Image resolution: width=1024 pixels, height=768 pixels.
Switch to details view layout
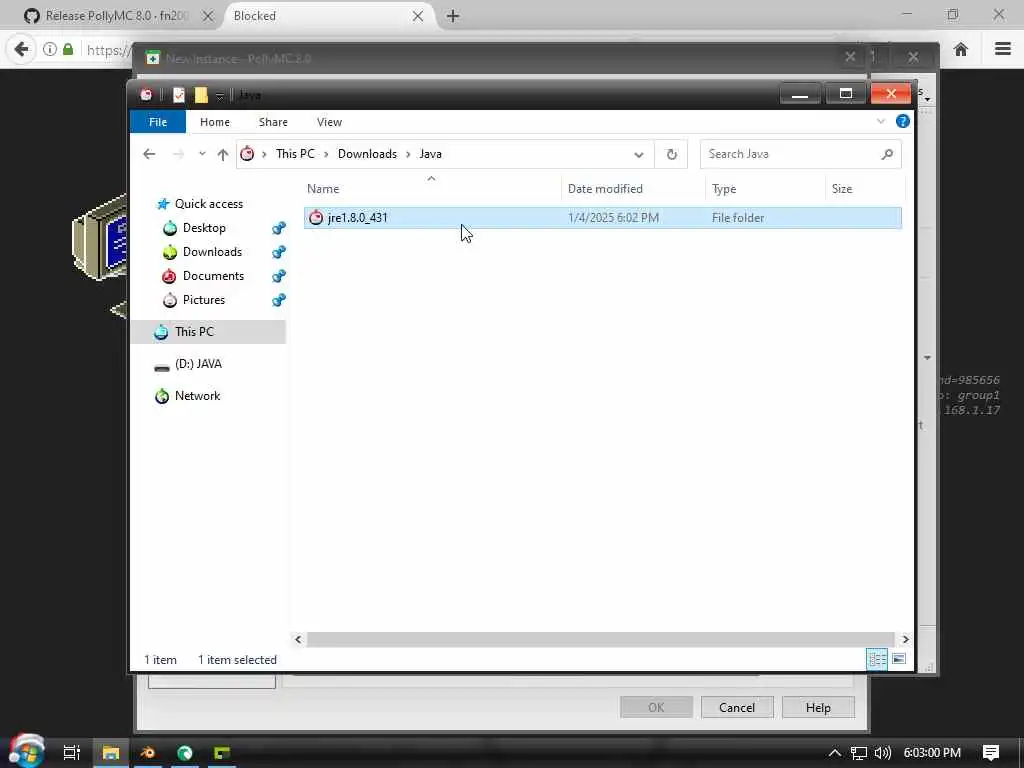(x=876, y=659)
